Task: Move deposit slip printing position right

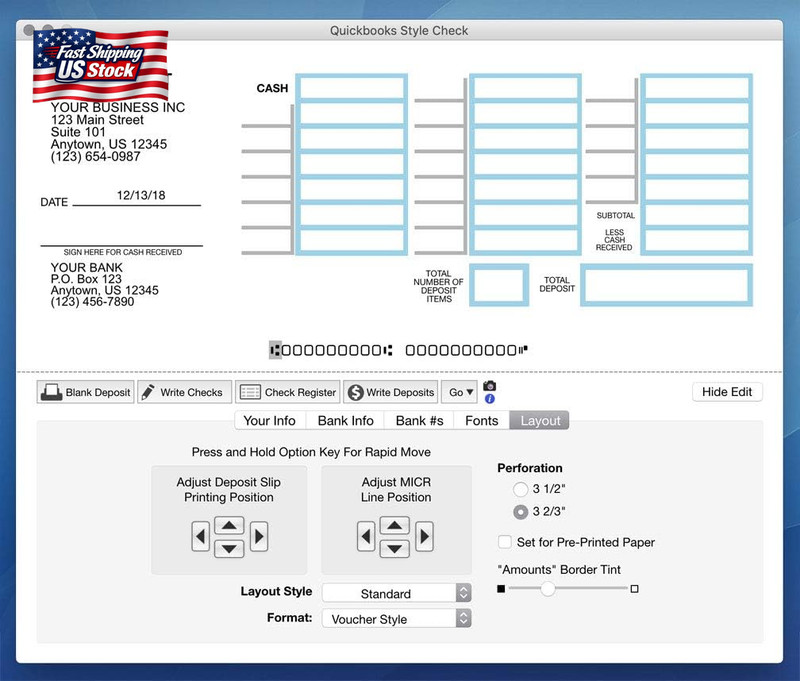Action: pyautogui.click(x=259, y=536)
